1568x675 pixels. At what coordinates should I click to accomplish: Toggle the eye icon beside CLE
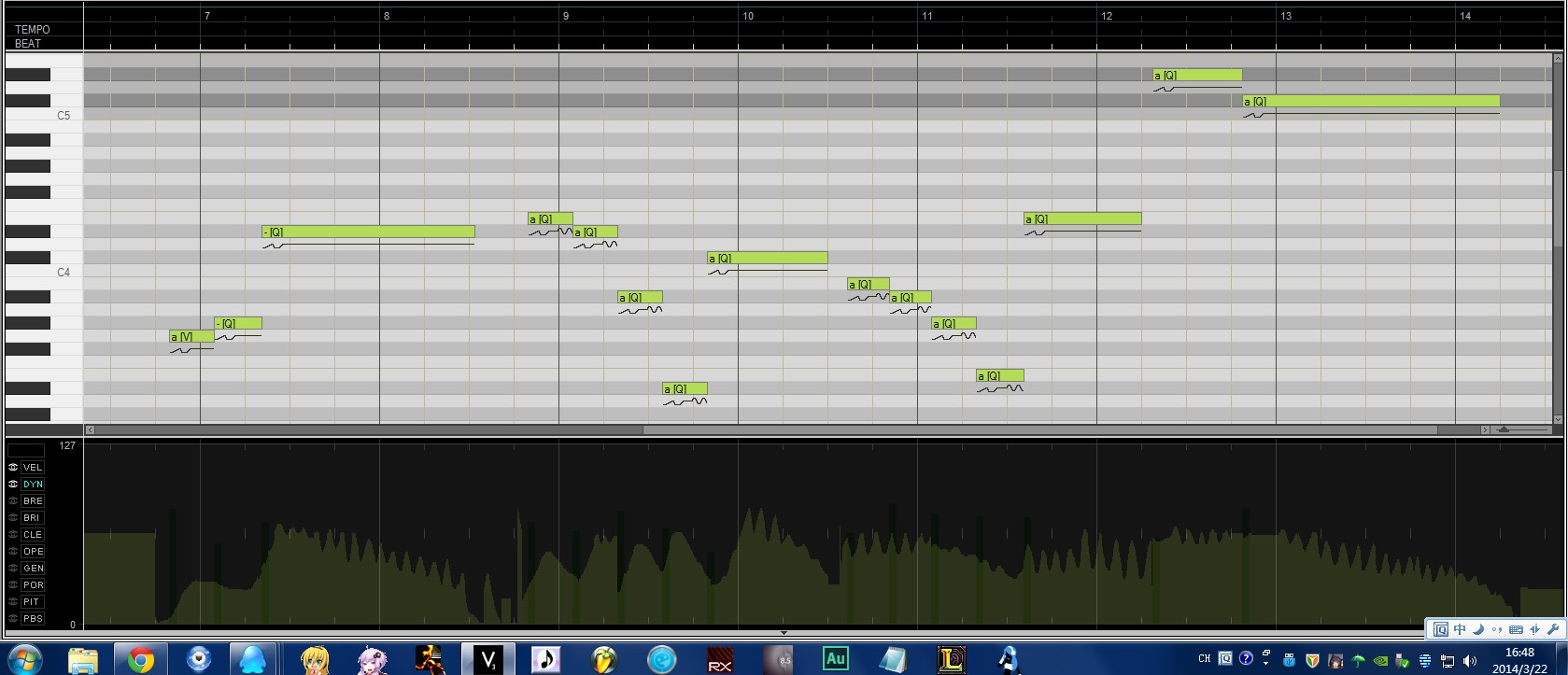pos(13,534)
